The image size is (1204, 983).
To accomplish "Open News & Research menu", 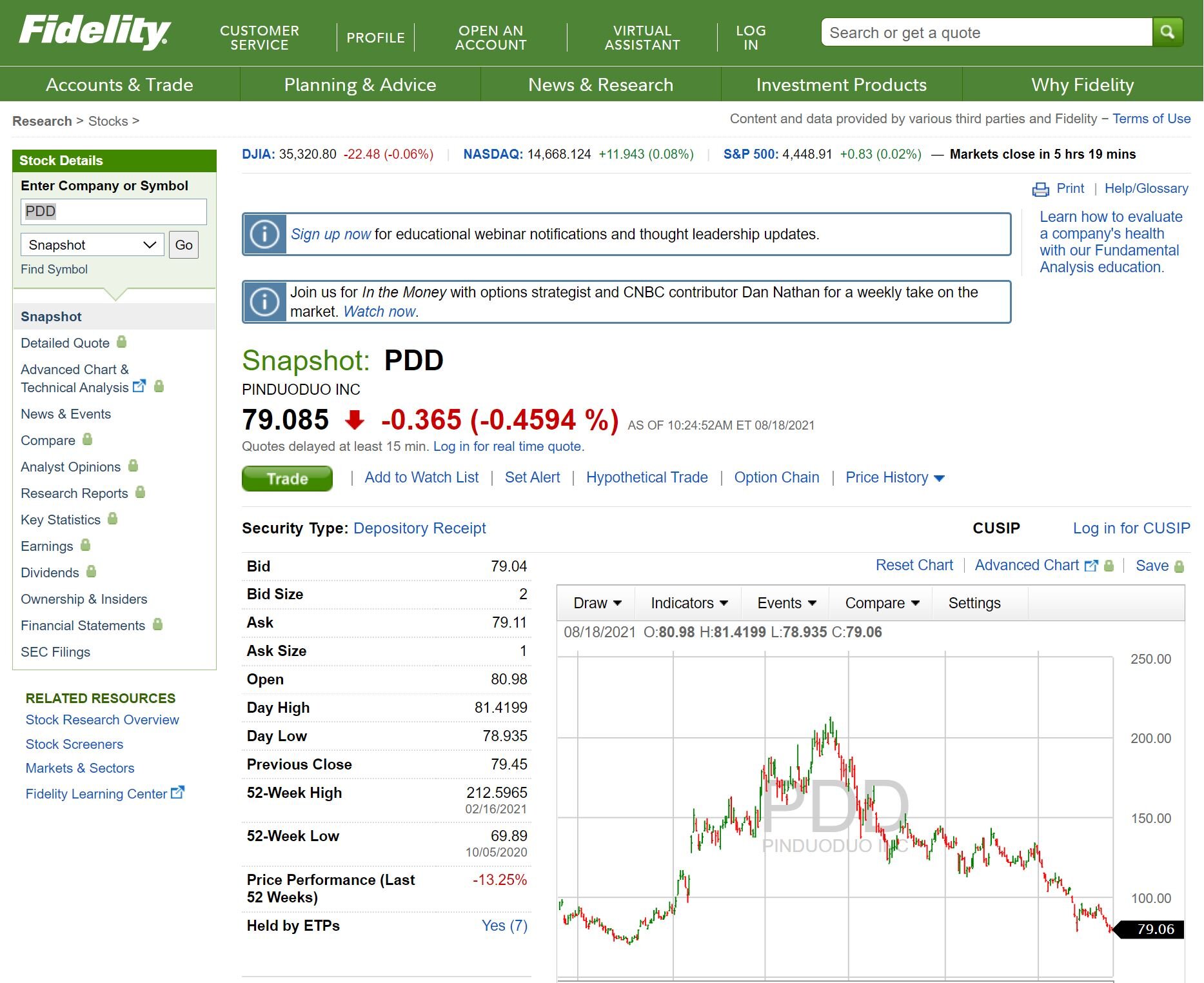I will click(601, 84).
